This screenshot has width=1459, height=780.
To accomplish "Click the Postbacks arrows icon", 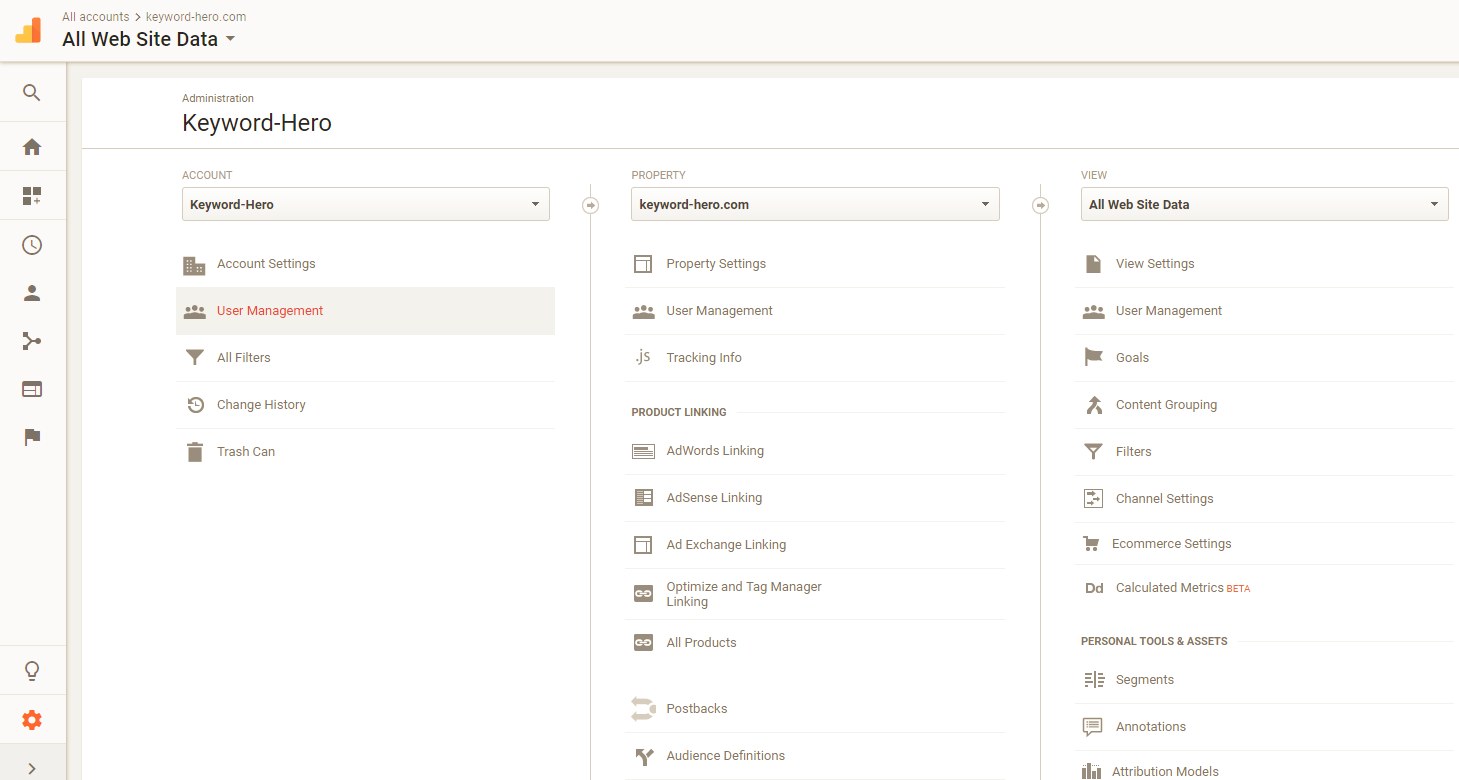I will click(644, 709).
